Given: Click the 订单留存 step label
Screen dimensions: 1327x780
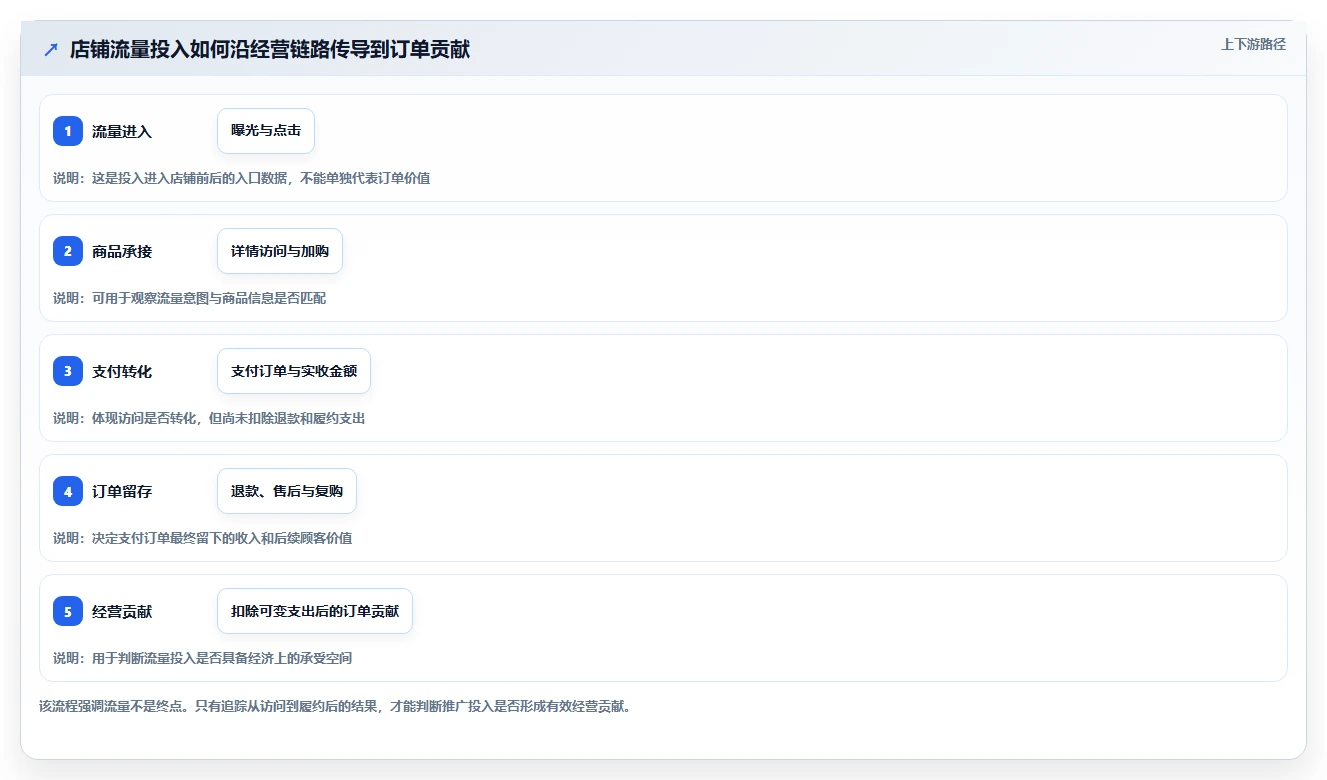Looking at the screenshot, I should (x=122, y=491).
